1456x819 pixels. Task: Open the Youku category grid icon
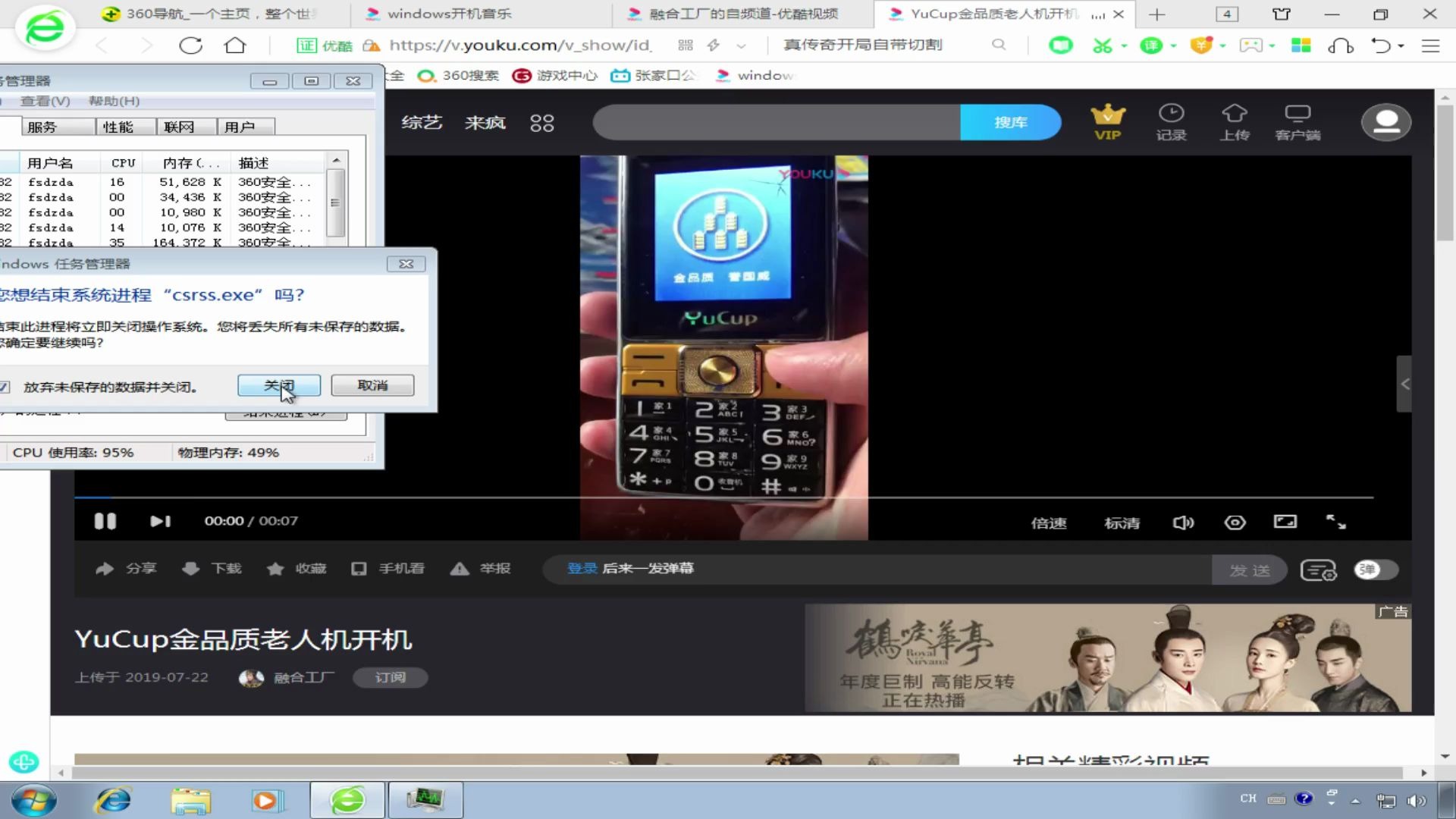point(541,123)
